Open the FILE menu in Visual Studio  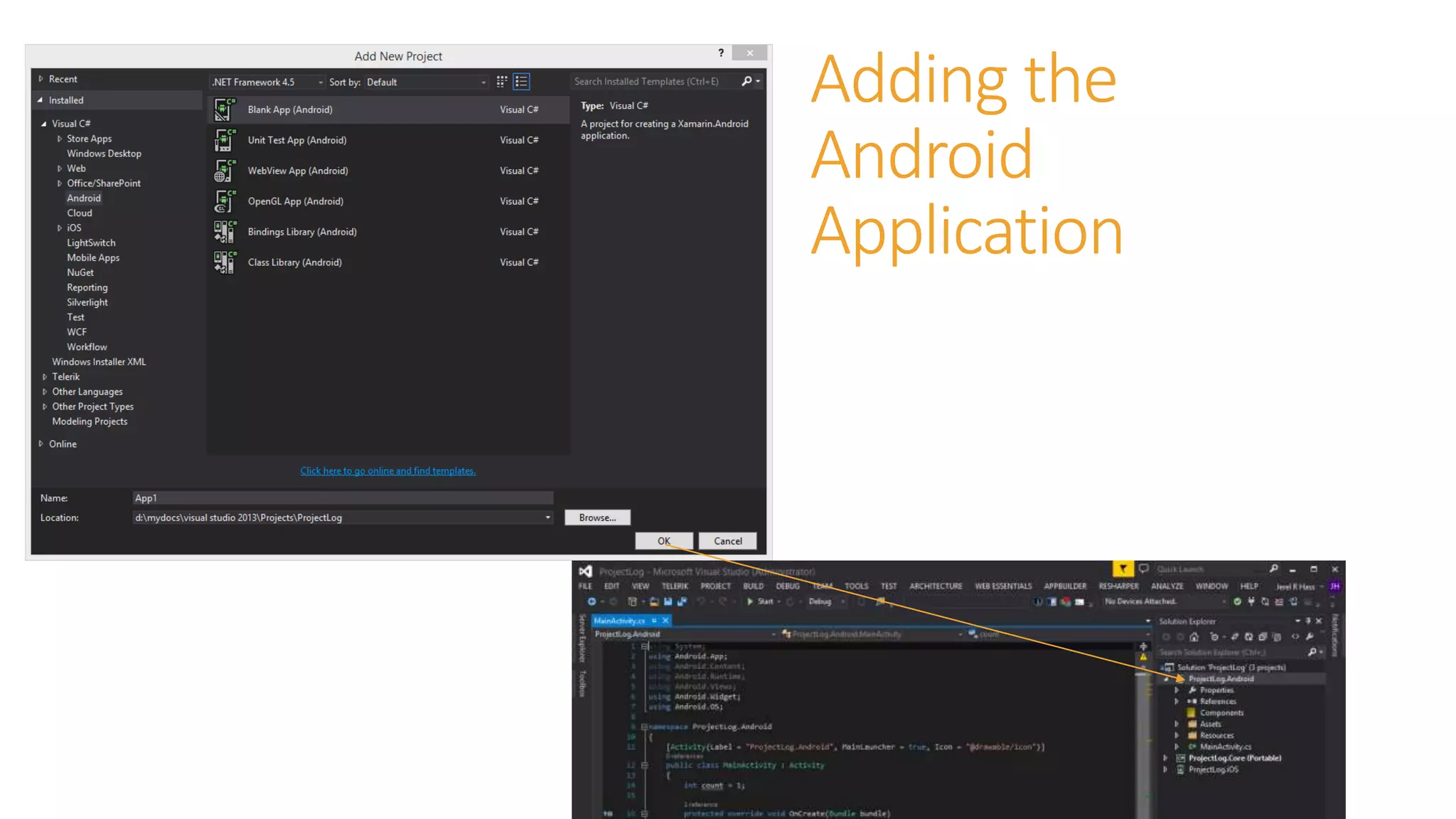tap(585, 587)
